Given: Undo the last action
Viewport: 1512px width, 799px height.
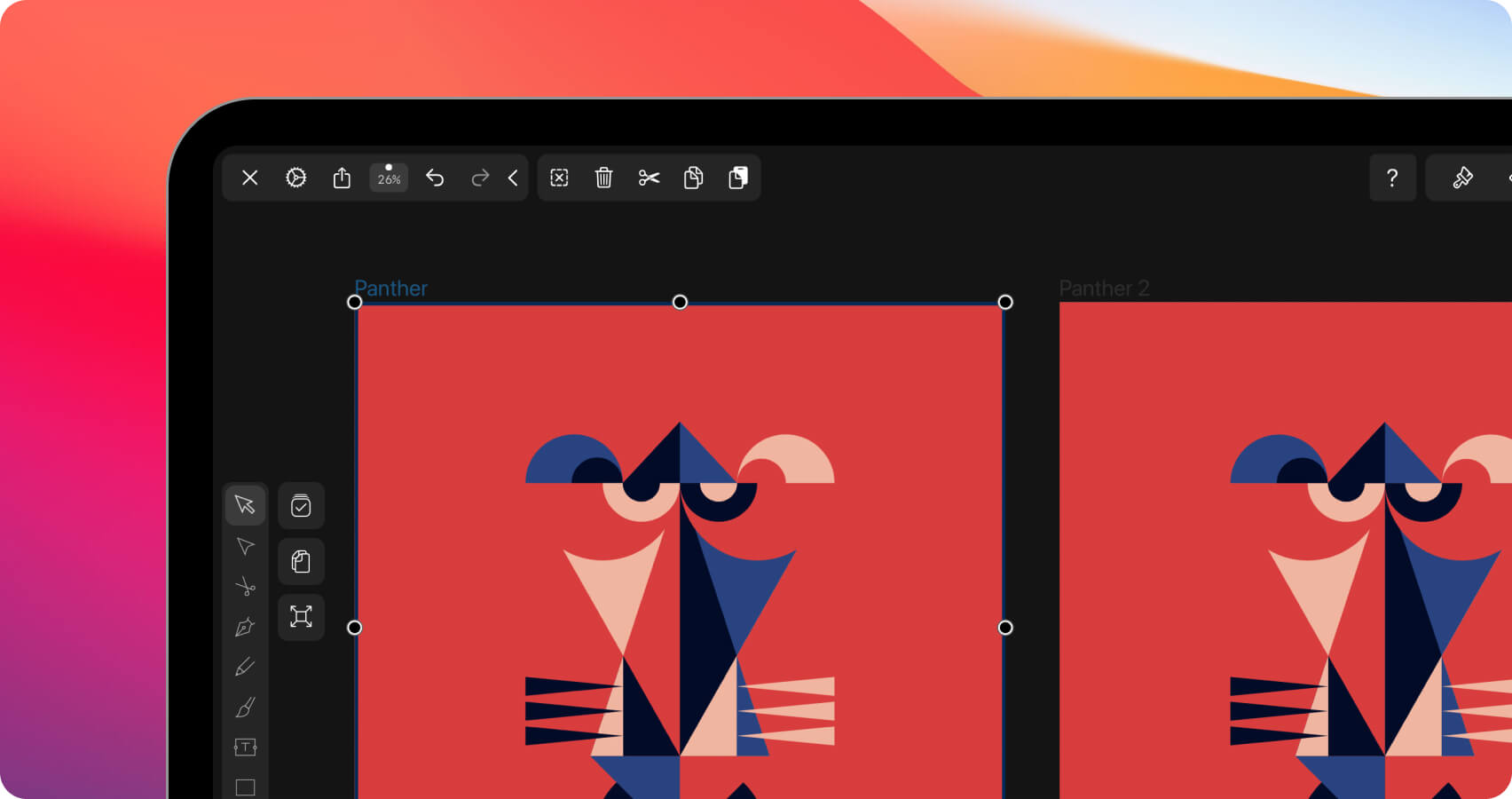Looking at the screenshot, I should [435, 178].
